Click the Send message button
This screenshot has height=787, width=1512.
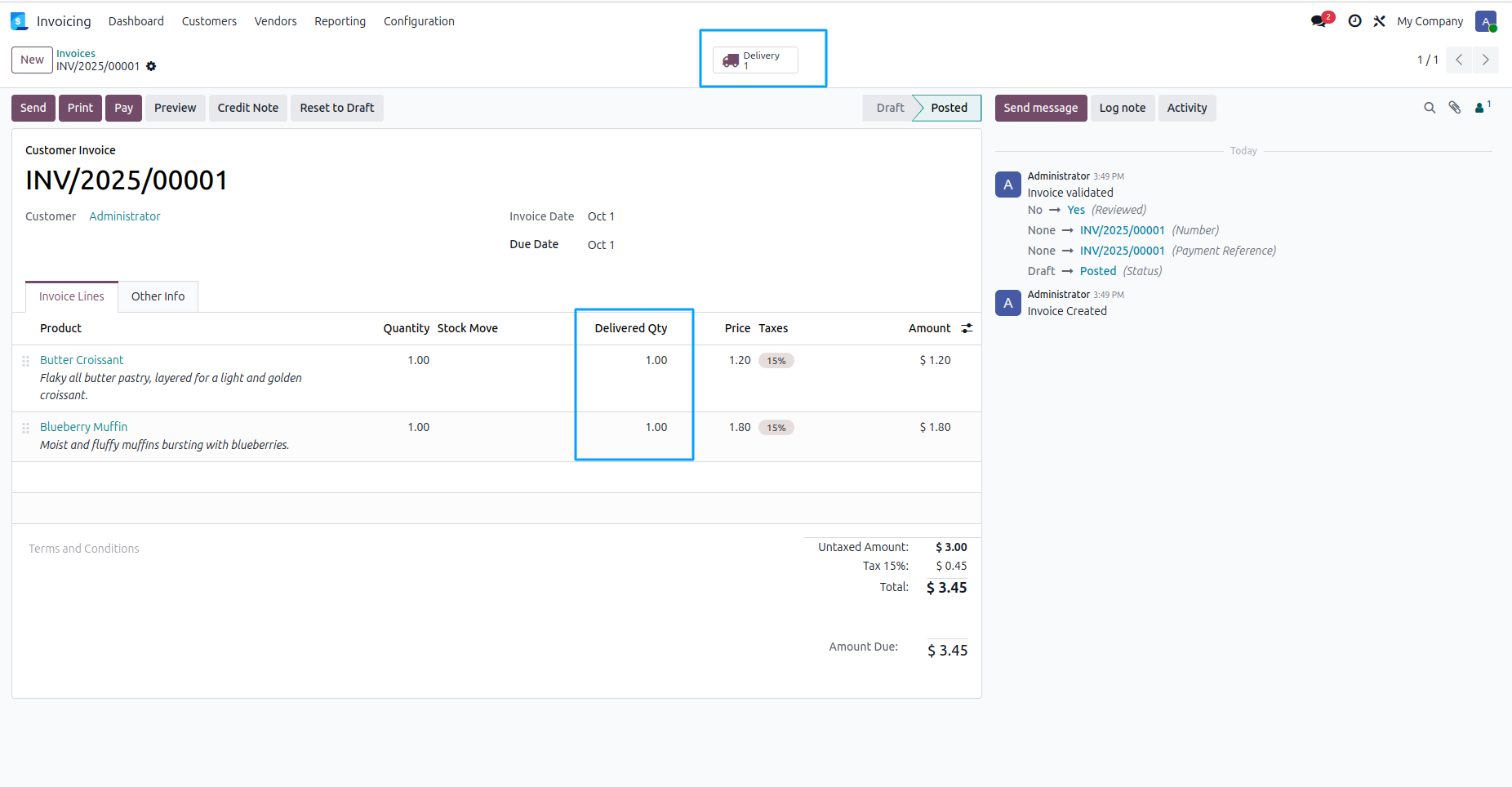click(x=1041, y=108)
